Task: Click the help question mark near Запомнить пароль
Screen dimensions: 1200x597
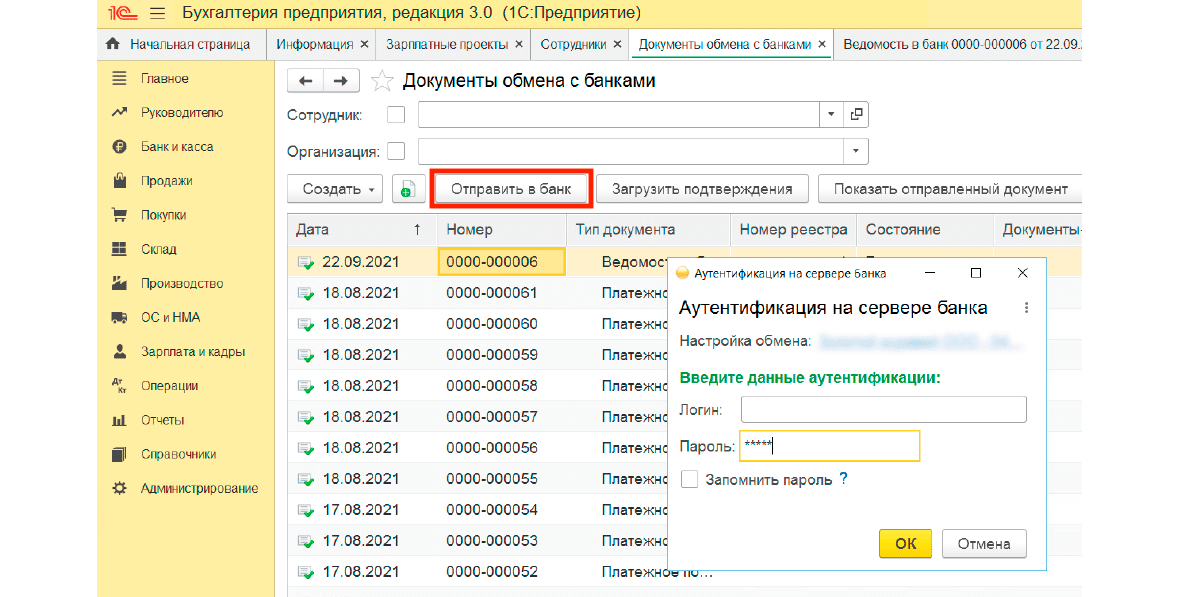Action: [843, 479]
